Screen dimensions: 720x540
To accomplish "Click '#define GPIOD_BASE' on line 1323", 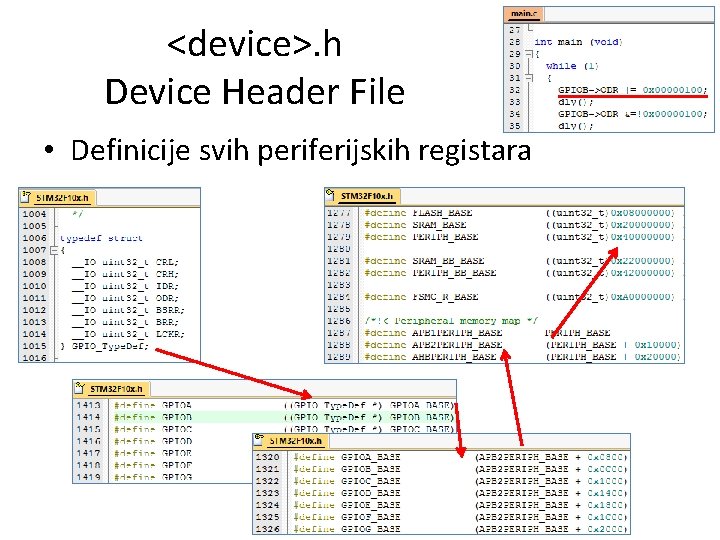I will pos(347,493).
